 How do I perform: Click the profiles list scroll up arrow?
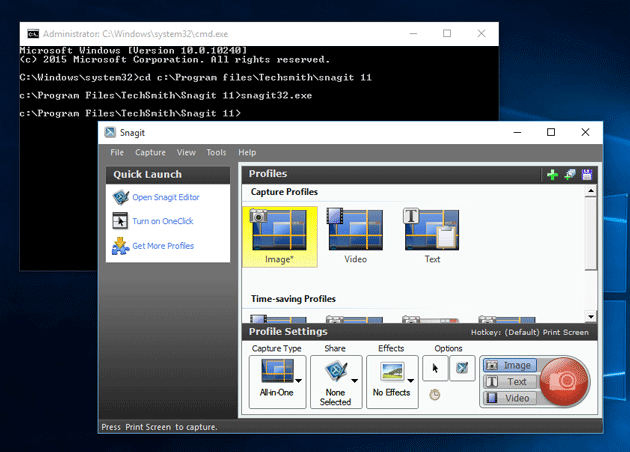(x=591, y=191)
